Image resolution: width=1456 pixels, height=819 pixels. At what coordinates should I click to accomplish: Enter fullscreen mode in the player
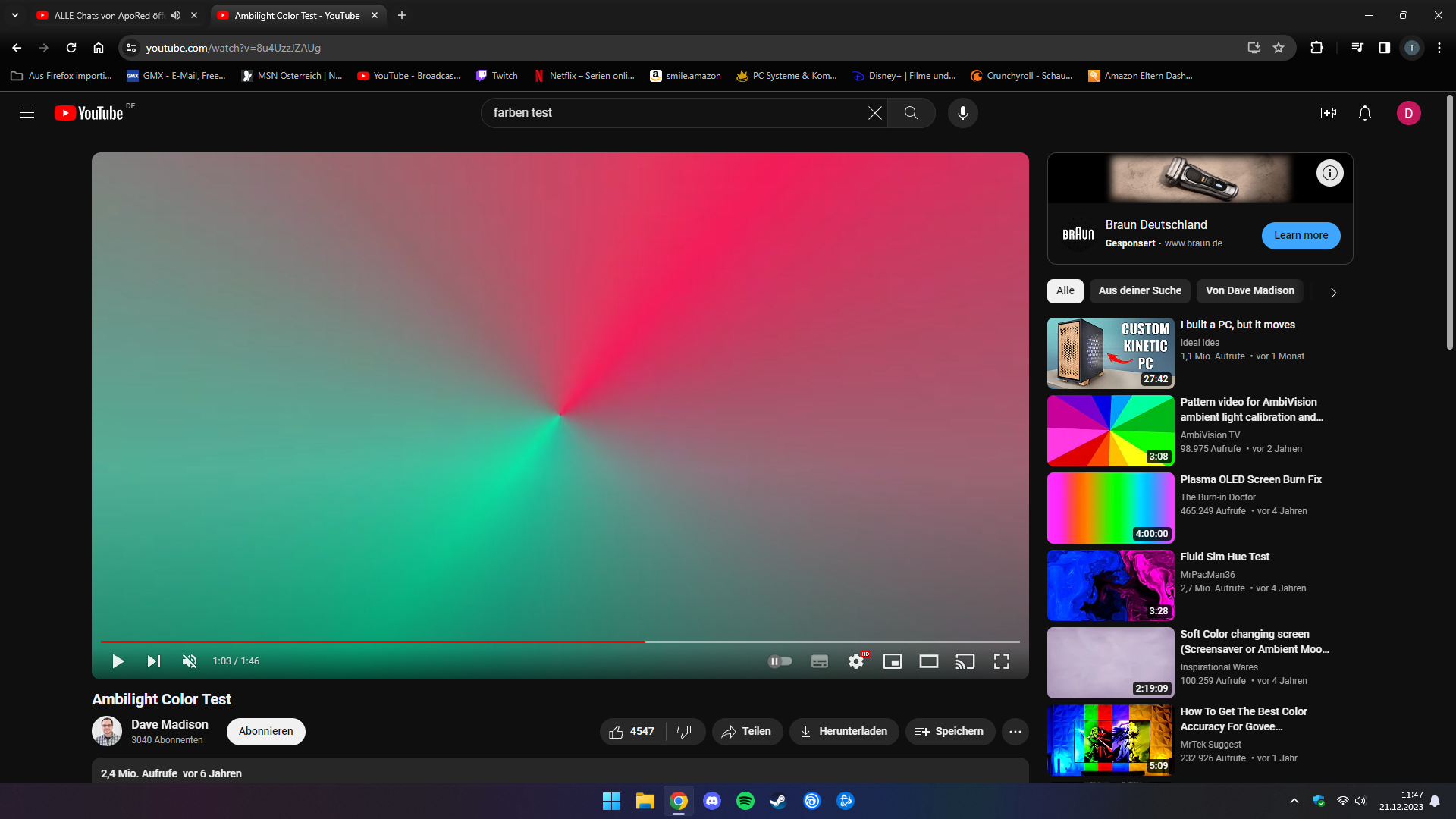point(1002,661)
